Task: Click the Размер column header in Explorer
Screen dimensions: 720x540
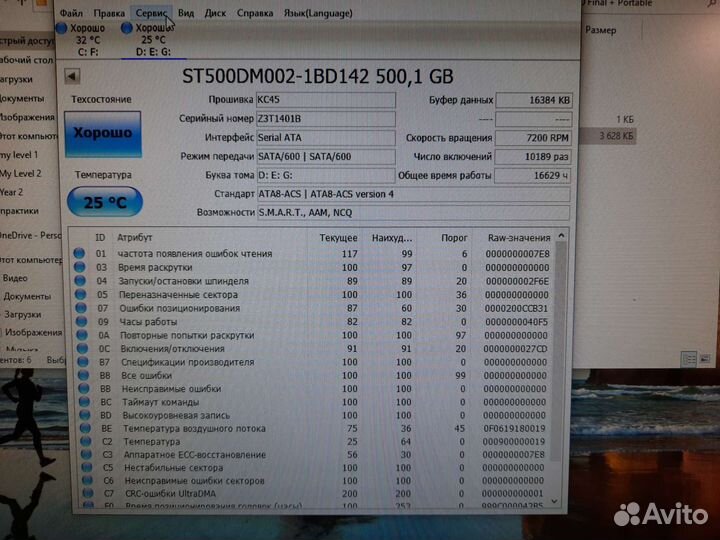Action: [601, 30]
